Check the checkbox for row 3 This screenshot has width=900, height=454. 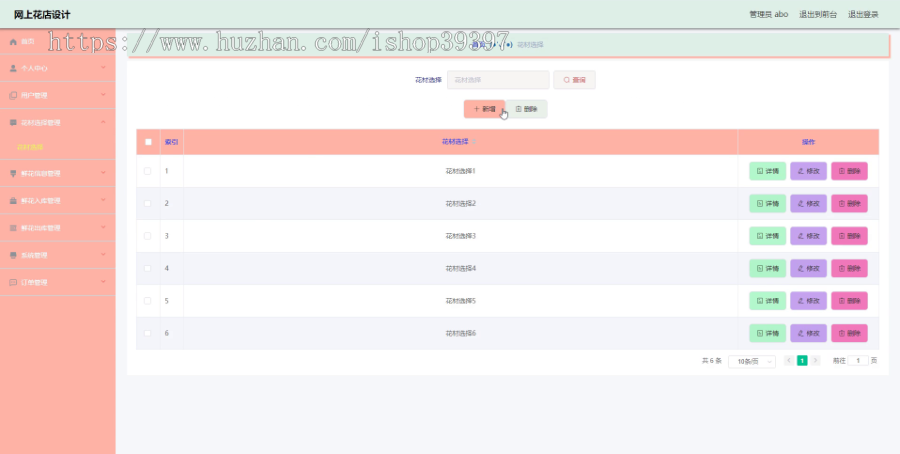(x=148, y=236)
